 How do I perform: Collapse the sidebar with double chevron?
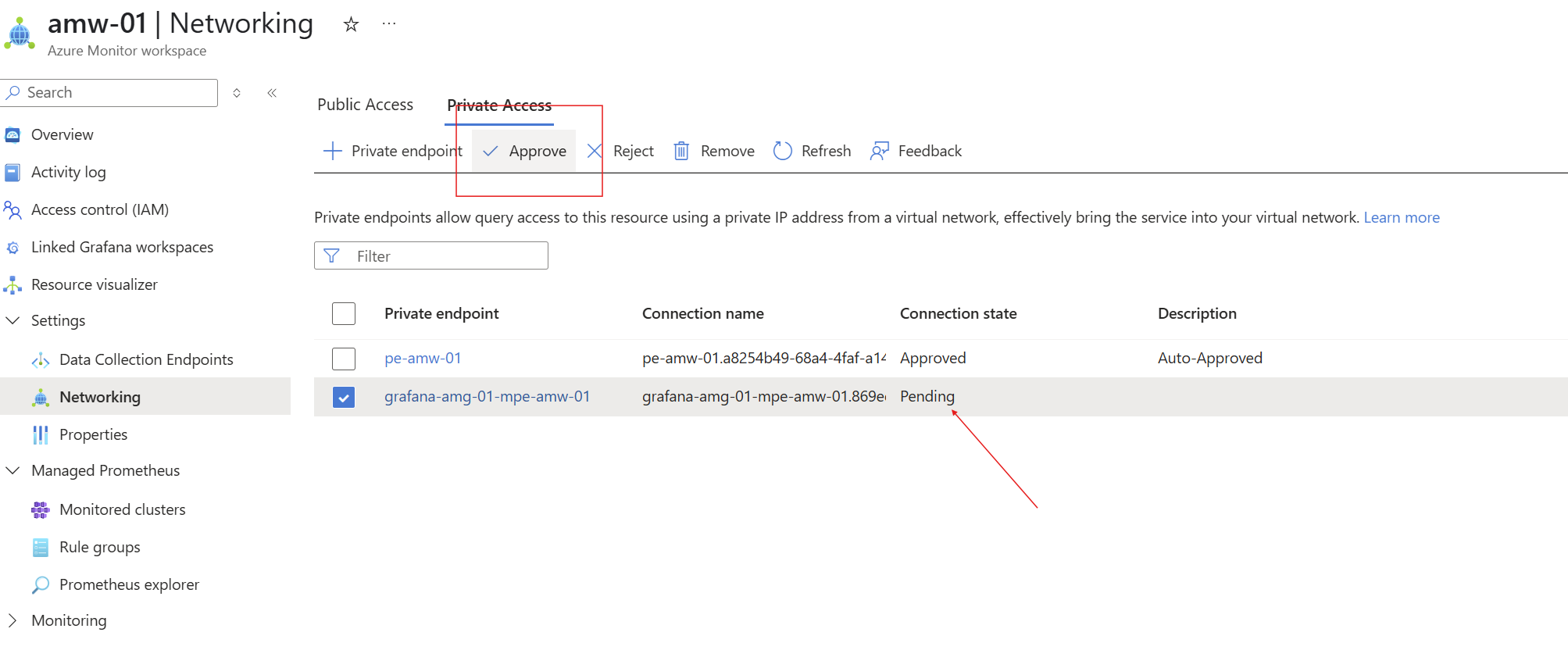272,93
